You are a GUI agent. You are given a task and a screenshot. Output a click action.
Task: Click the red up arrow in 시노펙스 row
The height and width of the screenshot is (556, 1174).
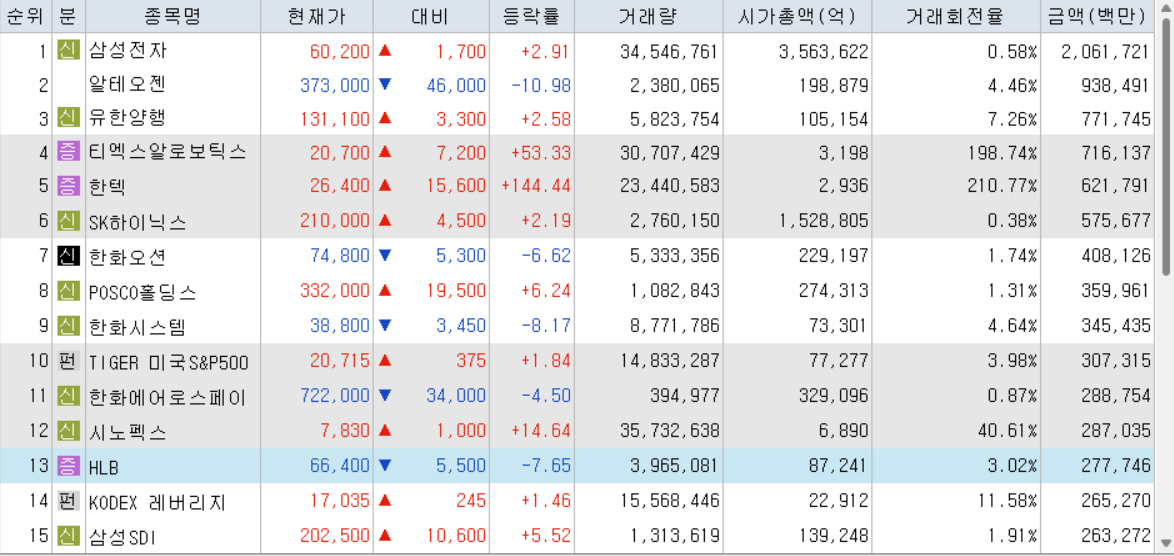[x=385, y=430]
